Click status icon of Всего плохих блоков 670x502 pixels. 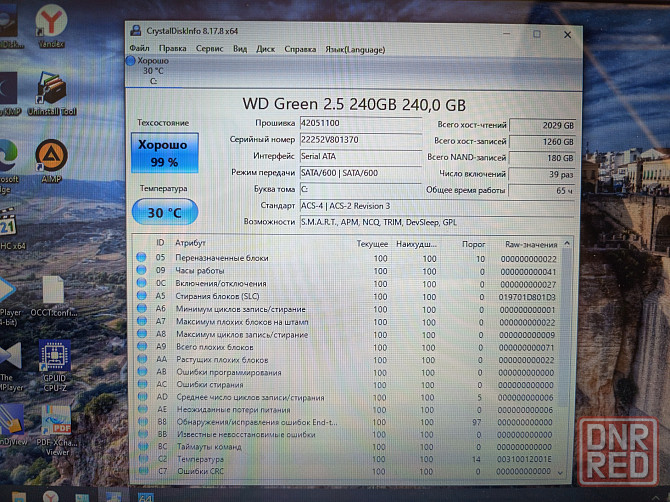click(x=142, y=346)
